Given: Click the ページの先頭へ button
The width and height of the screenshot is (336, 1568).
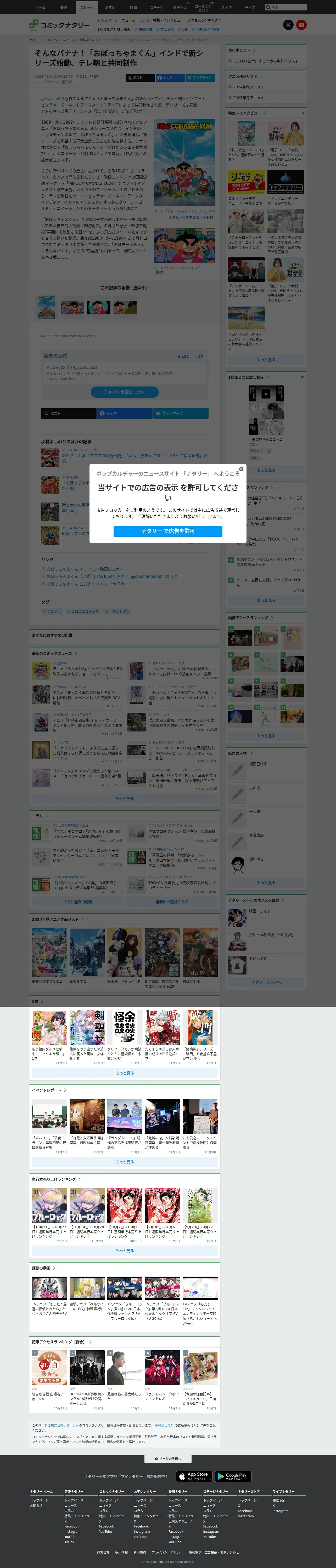Looking at the screenshot, I should click(x=168, y=1459).
